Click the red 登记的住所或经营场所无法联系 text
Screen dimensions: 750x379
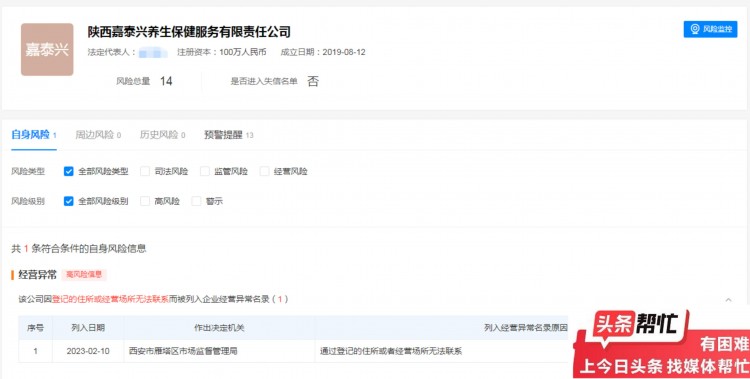point(110,299)
